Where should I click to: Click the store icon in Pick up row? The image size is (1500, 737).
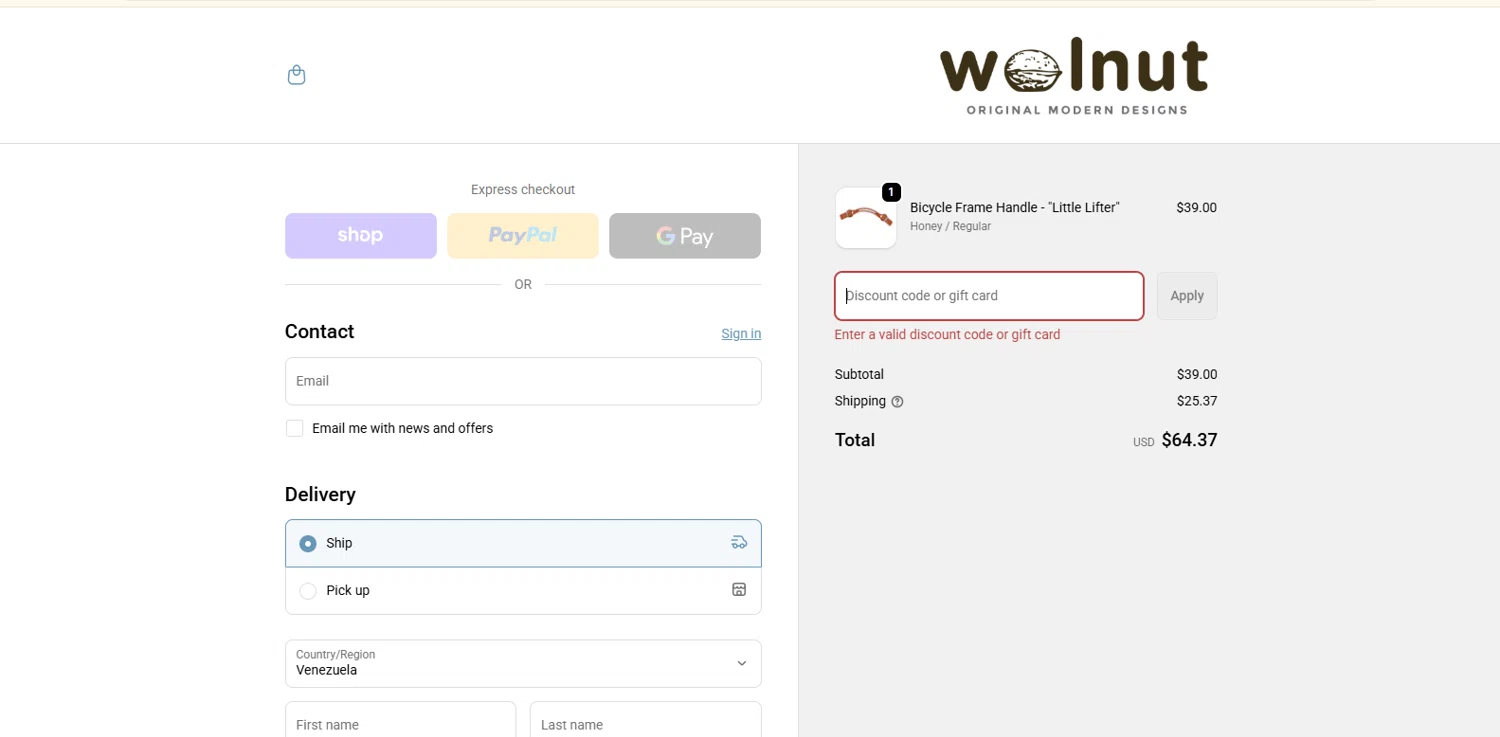pos(739,590)
